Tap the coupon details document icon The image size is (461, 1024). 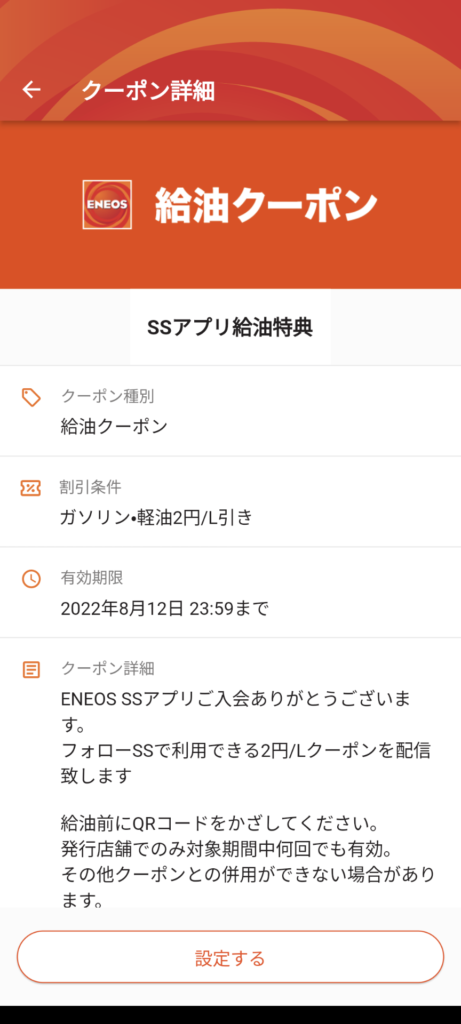(x=31, y=669)
